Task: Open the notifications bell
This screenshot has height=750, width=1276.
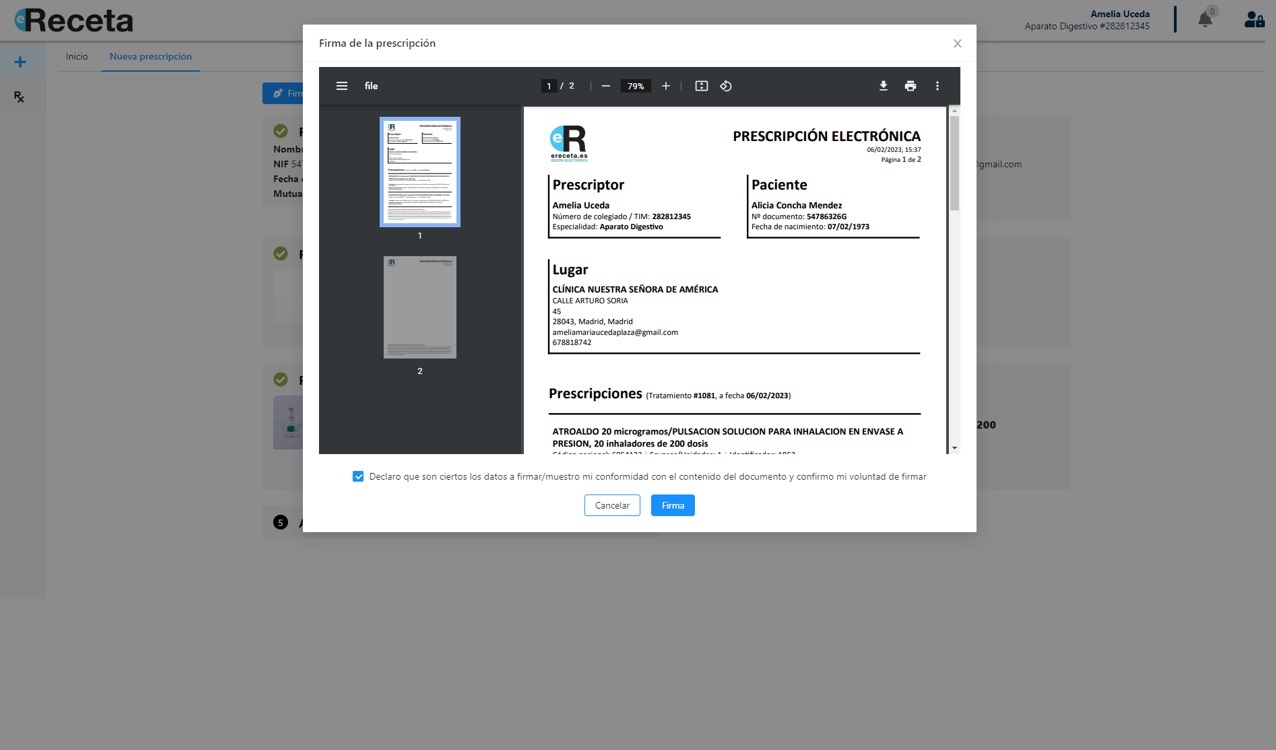Action: [1206, 19]
